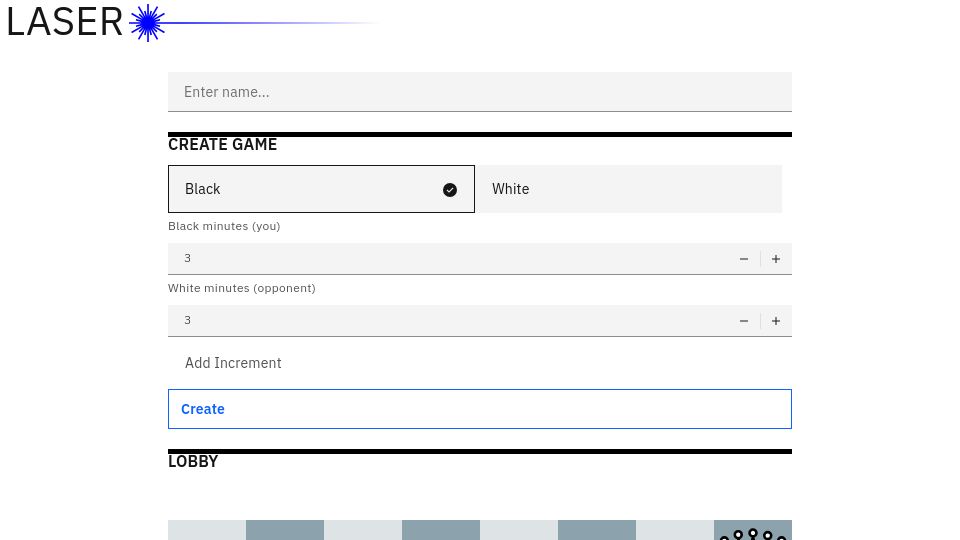Decrease Black minutes with minus button
The height and width of the screenshot is (540, 960).
coord(744,259)
